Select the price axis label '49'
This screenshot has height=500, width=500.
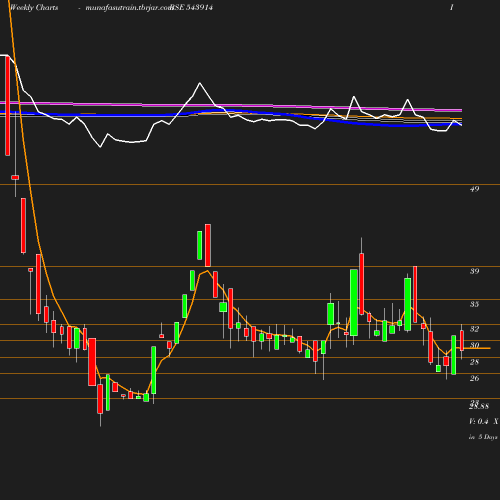474,189
